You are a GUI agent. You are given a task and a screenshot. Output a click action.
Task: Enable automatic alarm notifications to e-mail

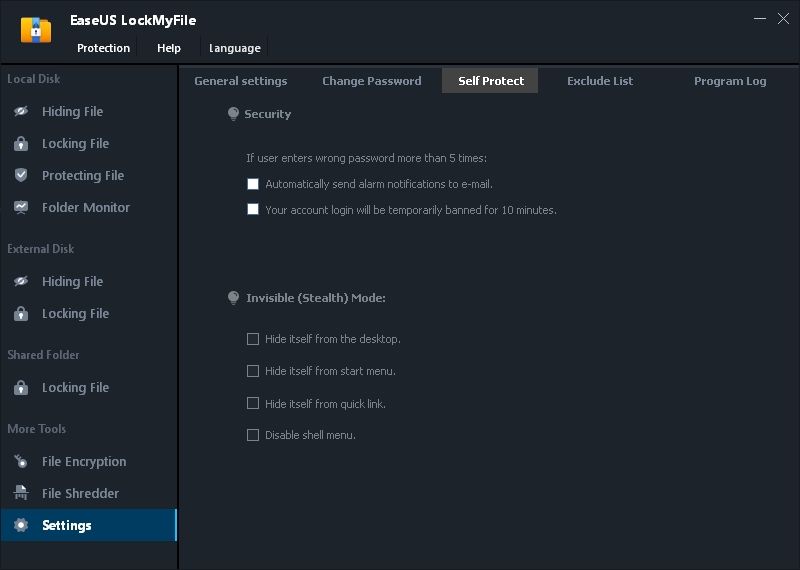point(253,184)
